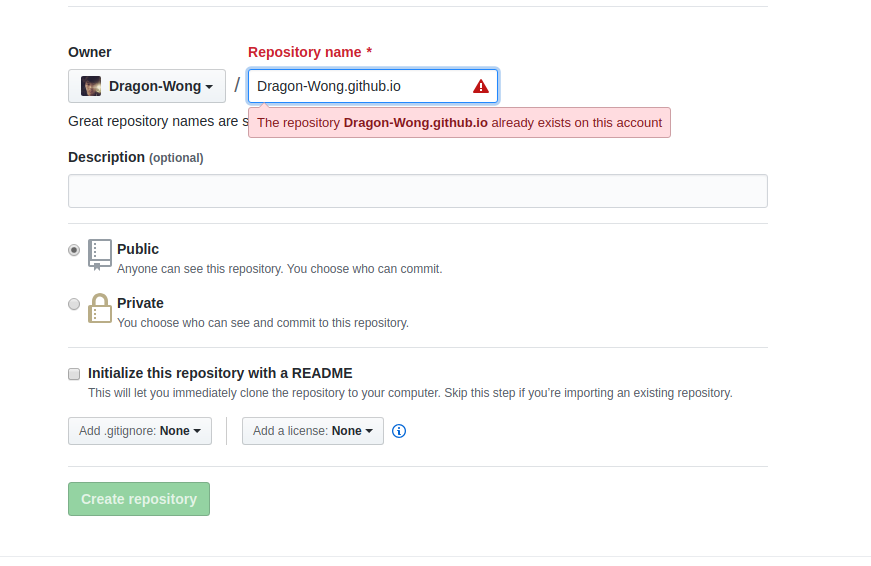Select the Public radio button
The image size is (871, 566).
[74, 250]
